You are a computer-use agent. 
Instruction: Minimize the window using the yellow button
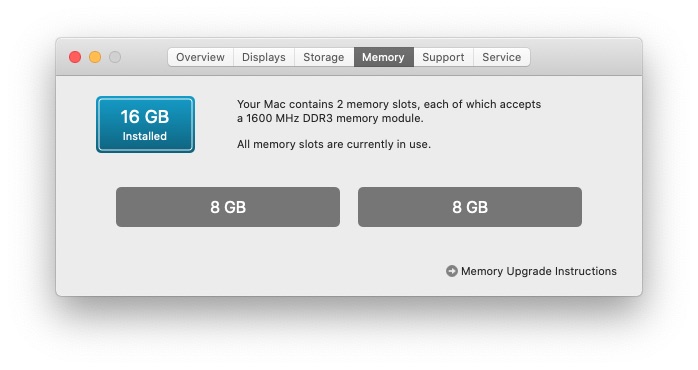tap(95, 57)
